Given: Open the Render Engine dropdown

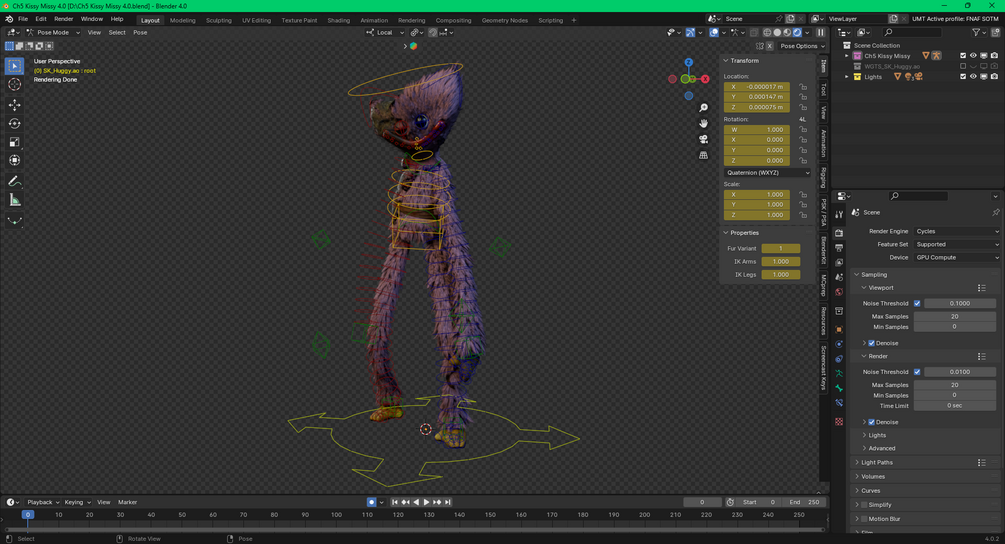Looking at the screenshot, I should click(956, 231).
